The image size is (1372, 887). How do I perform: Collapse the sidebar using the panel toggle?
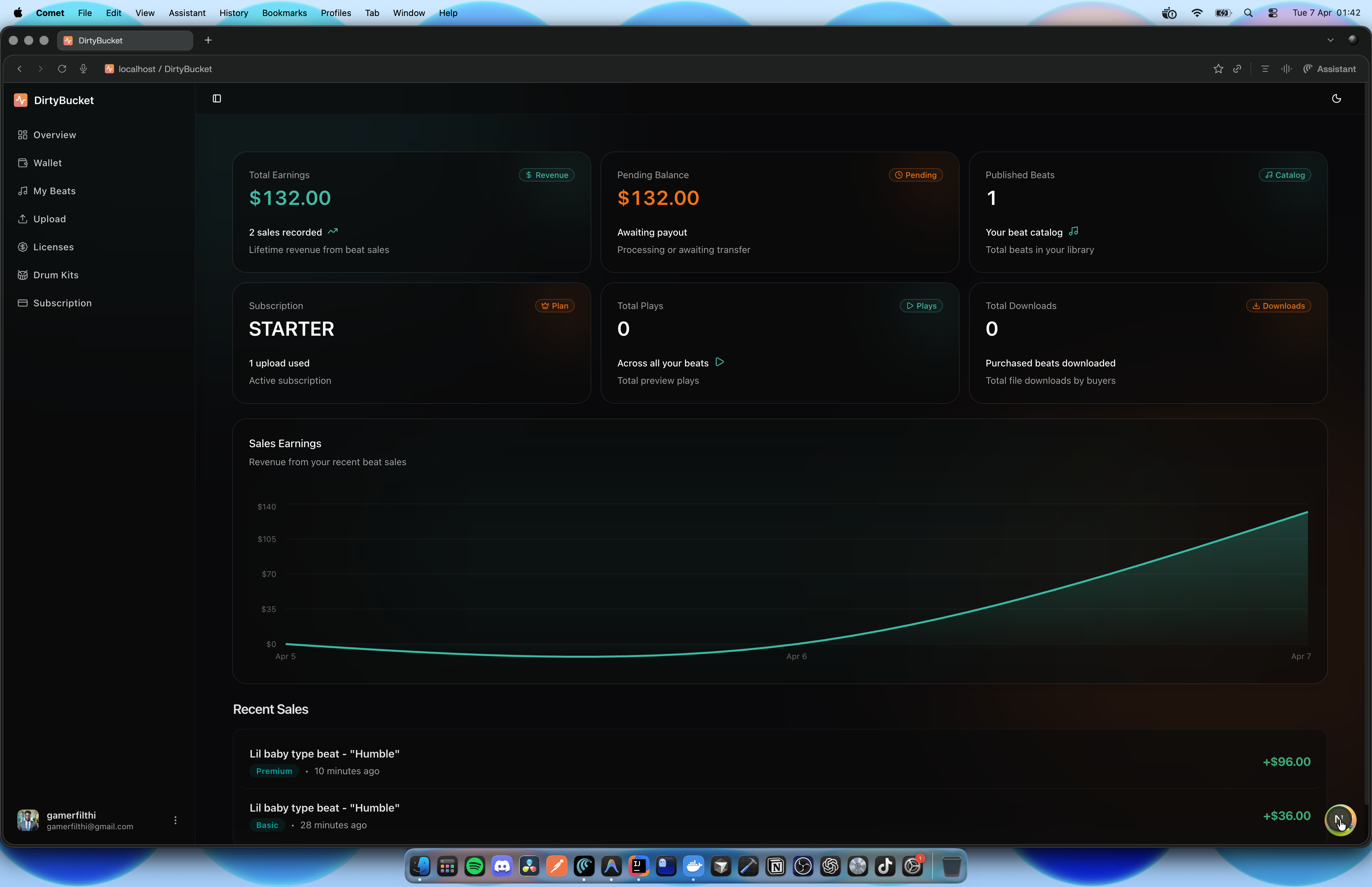coord(217,98)
